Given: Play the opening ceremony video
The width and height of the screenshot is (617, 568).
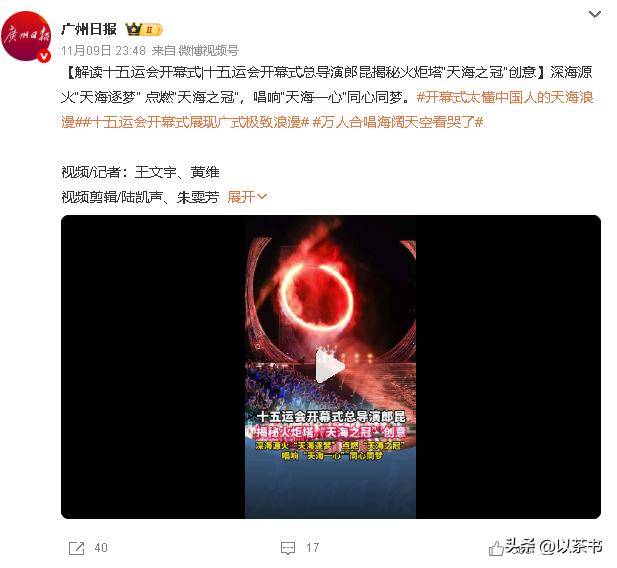Looking at the screenshot, I should (330, 366).
